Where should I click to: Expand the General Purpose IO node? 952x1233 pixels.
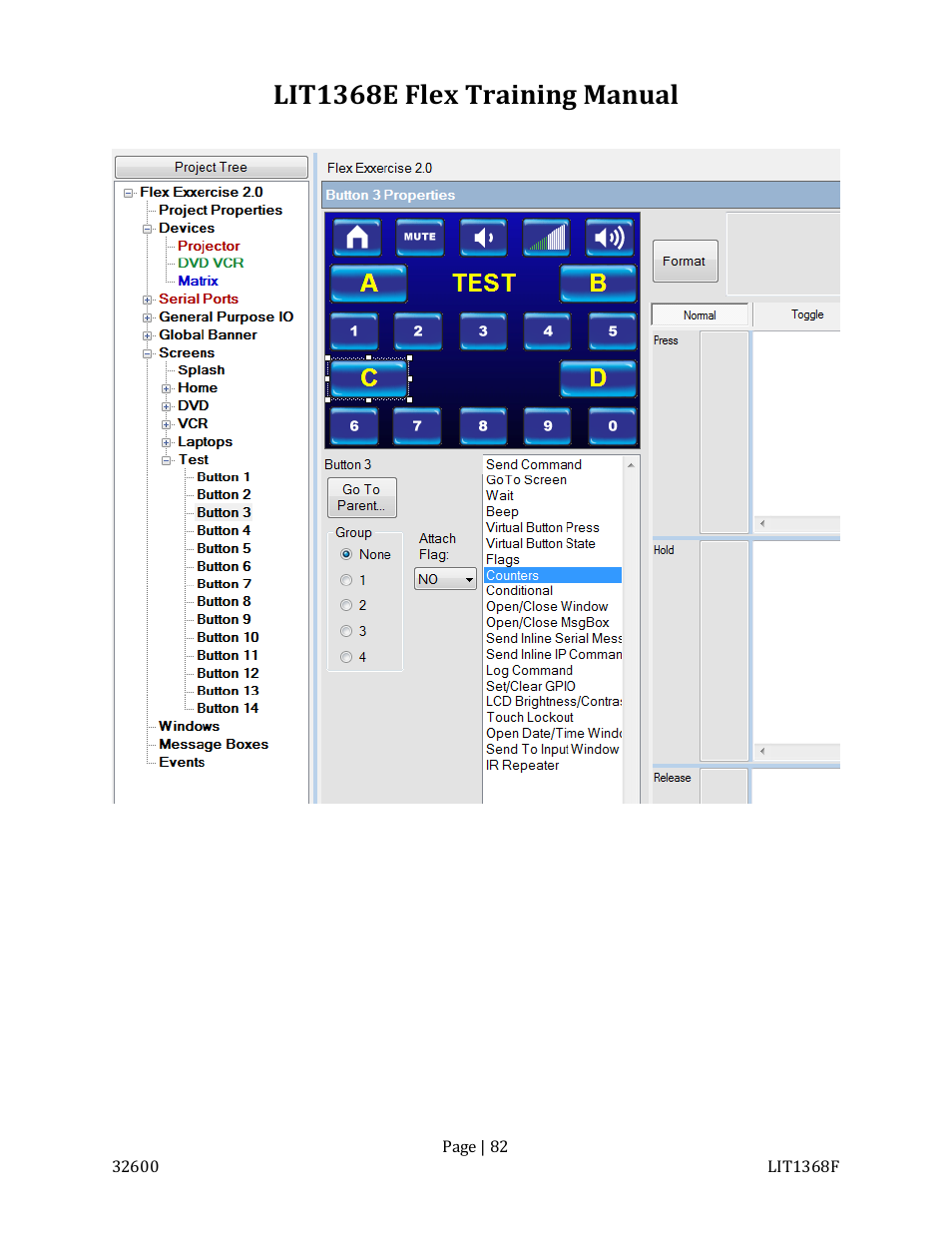pos(148,317)
